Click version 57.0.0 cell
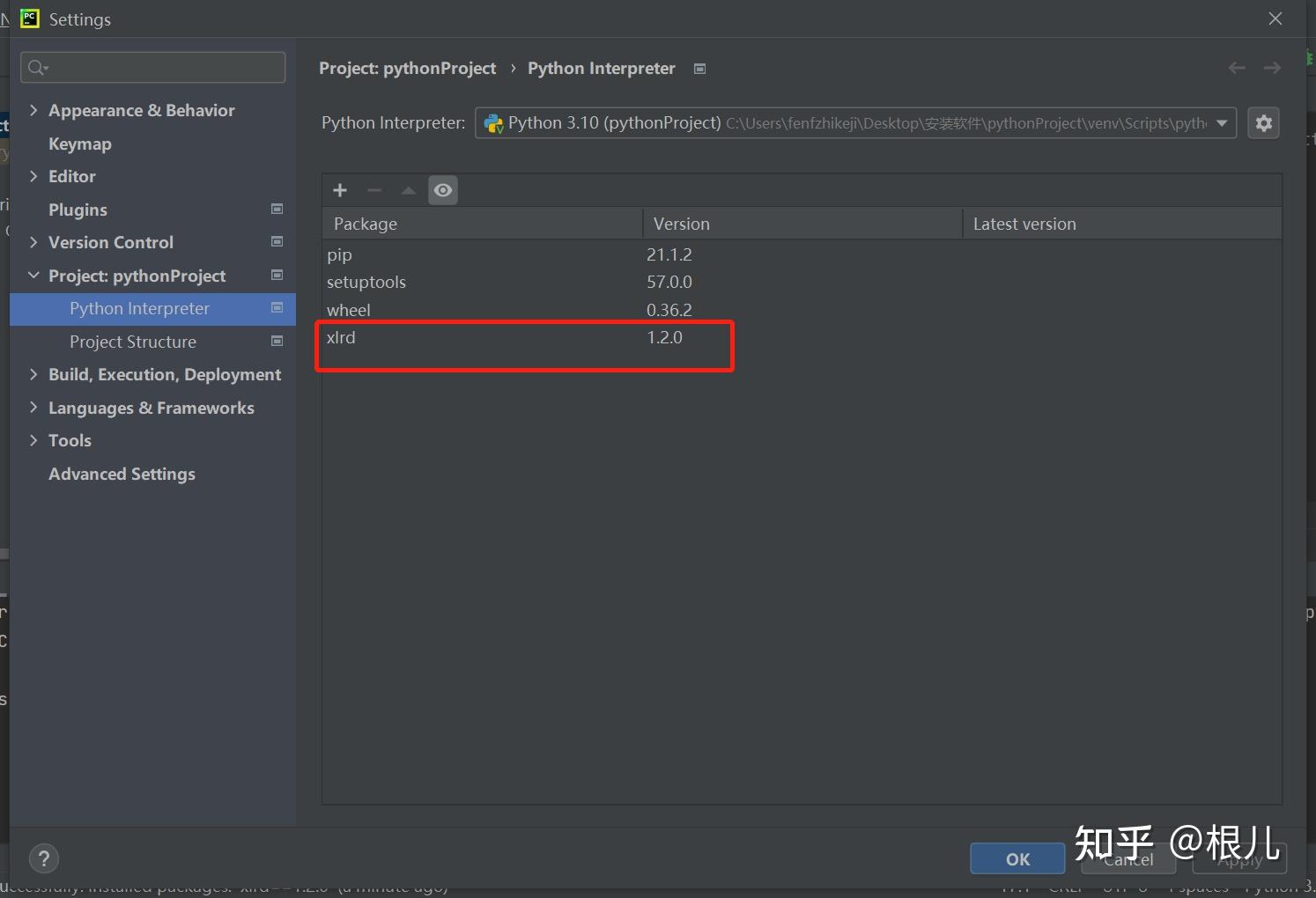The width and height of the screenshot is (1316, 898). tap(669, 282)
